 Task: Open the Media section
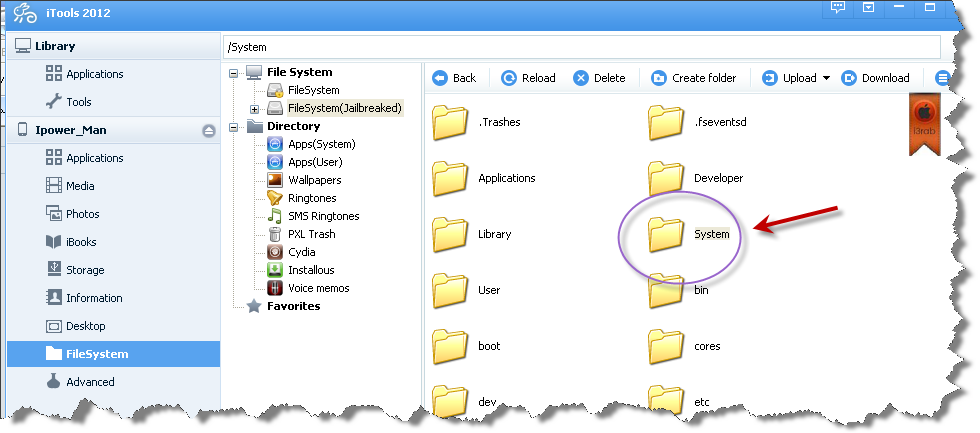pos(71,186)
